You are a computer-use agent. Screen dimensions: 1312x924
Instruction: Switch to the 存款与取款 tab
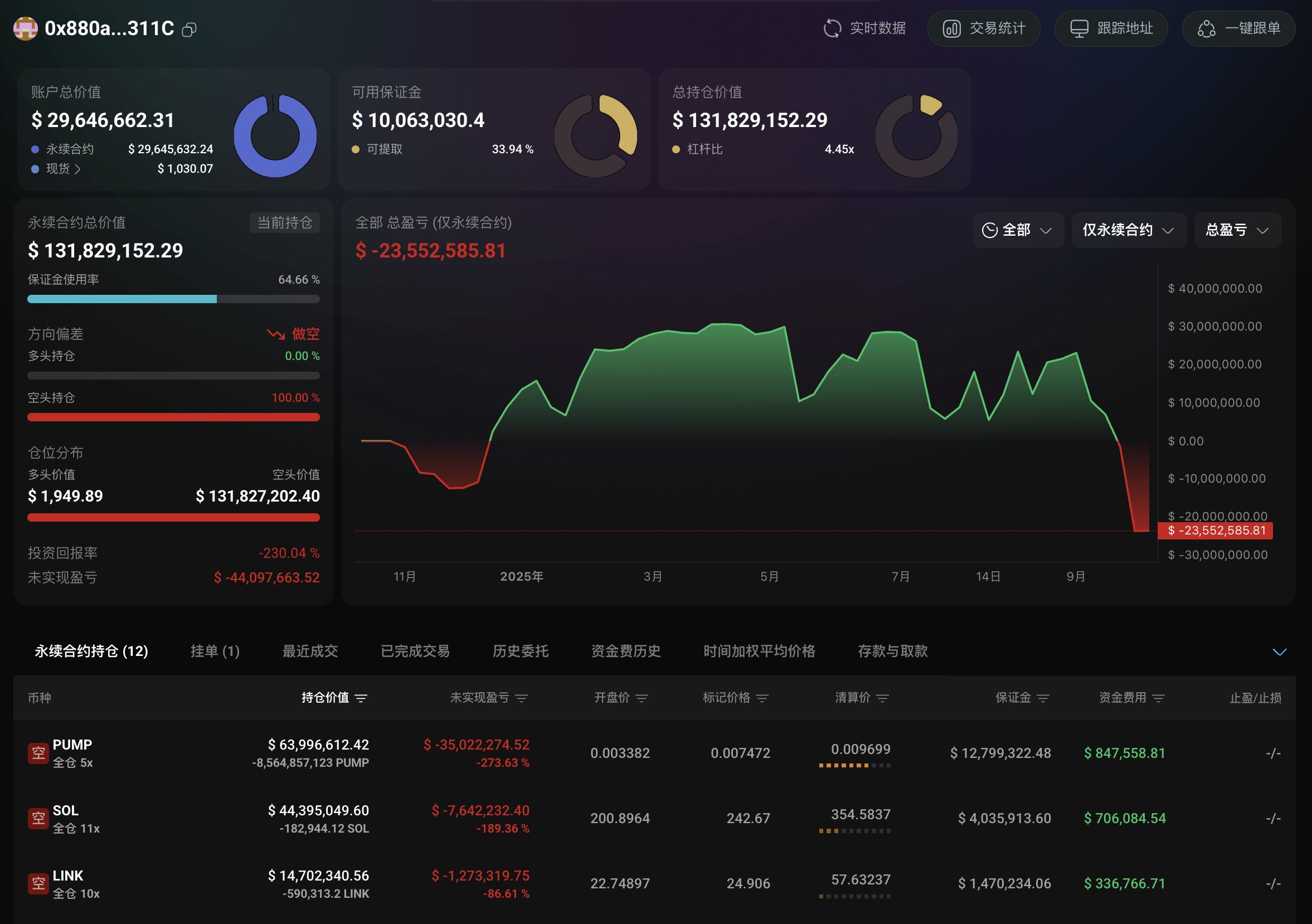click(892, 651)
